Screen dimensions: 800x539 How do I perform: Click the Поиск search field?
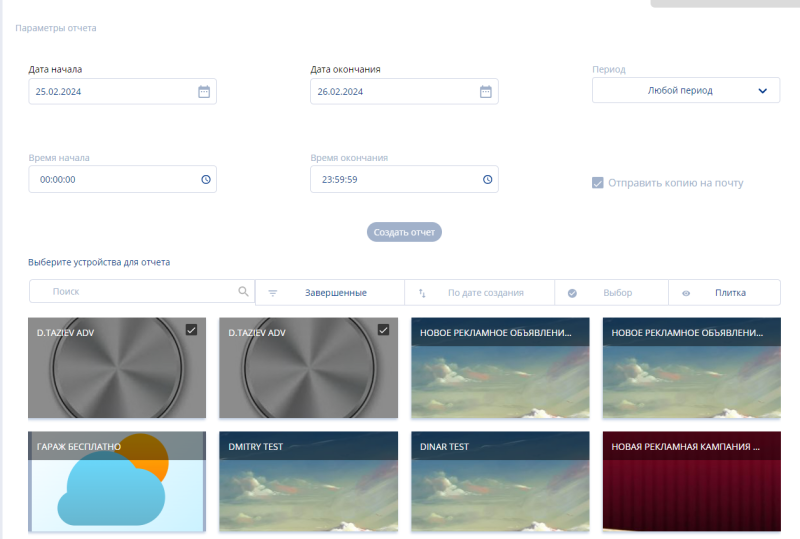coord(135,292)
